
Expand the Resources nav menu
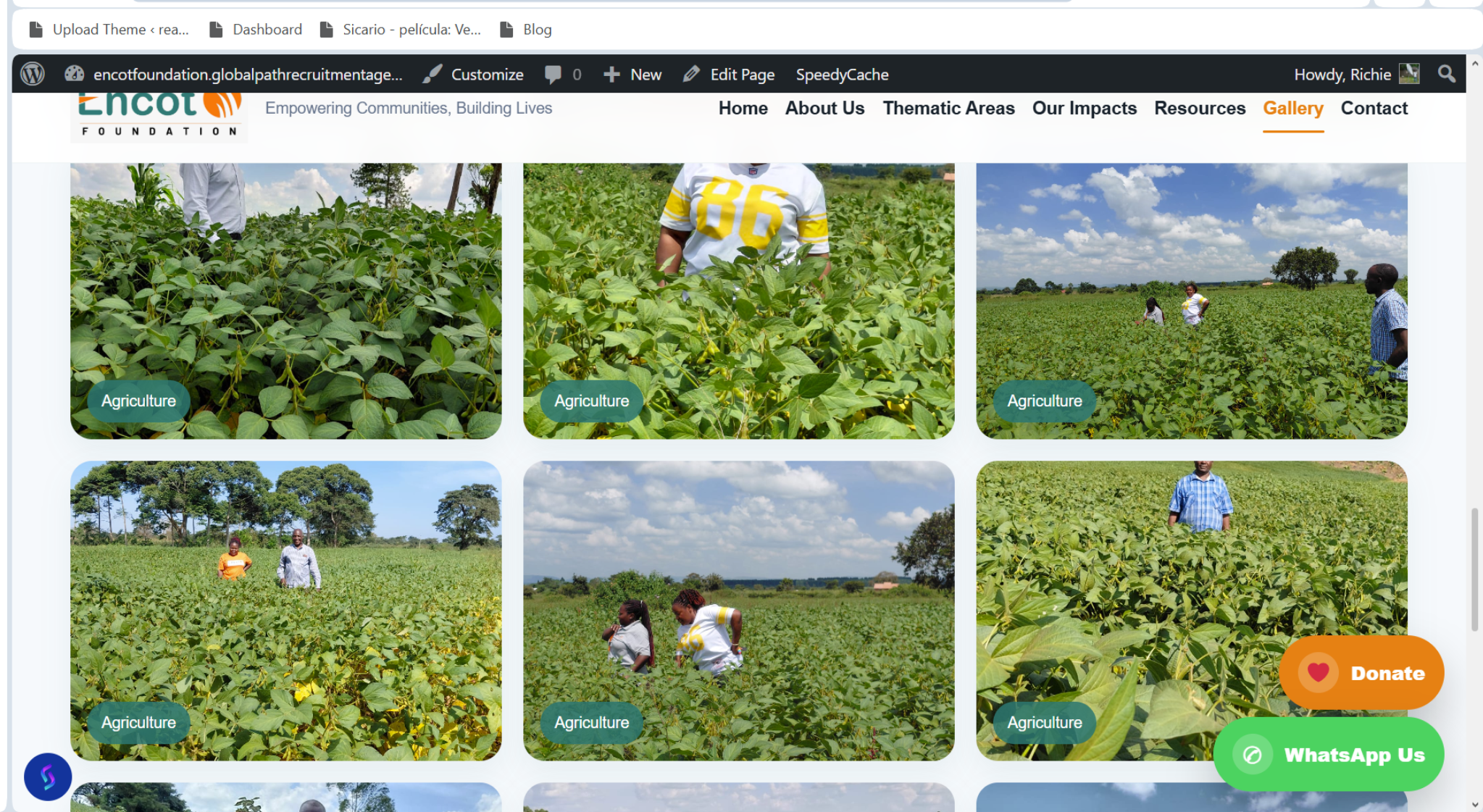click(1200, 108)
